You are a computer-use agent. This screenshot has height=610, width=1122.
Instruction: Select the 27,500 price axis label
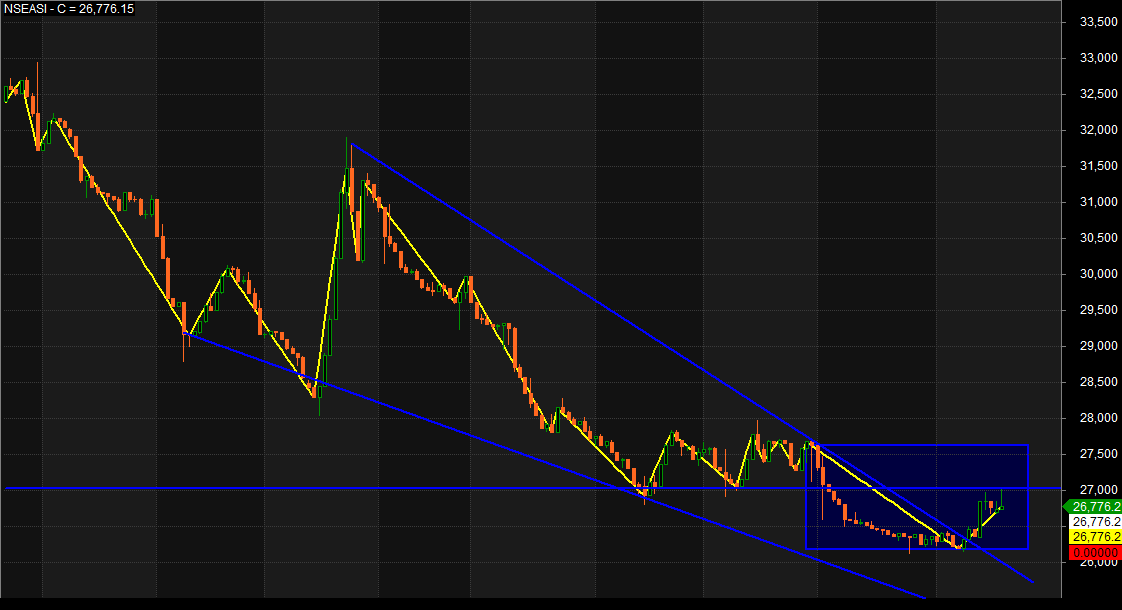[1098, 453]
